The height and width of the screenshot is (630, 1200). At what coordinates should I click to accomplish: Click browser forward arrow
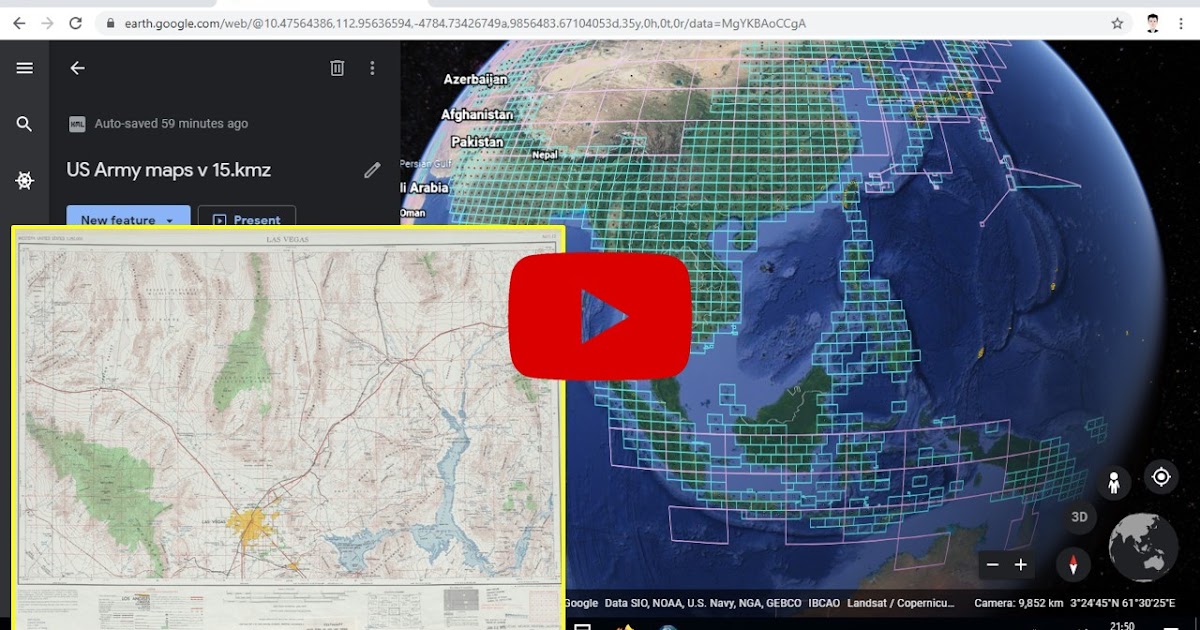point(46,22)
